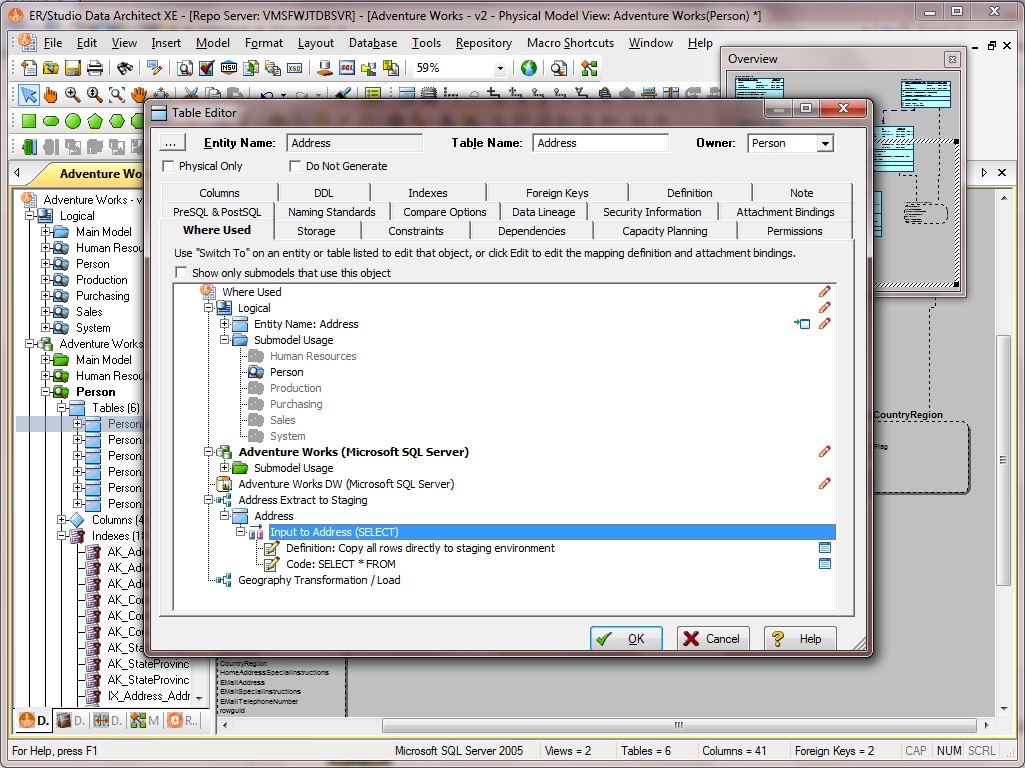Select Geography Transformation / Load in the tree
Viewport: 1025px width, 768px height.
(x=319, y=580)
